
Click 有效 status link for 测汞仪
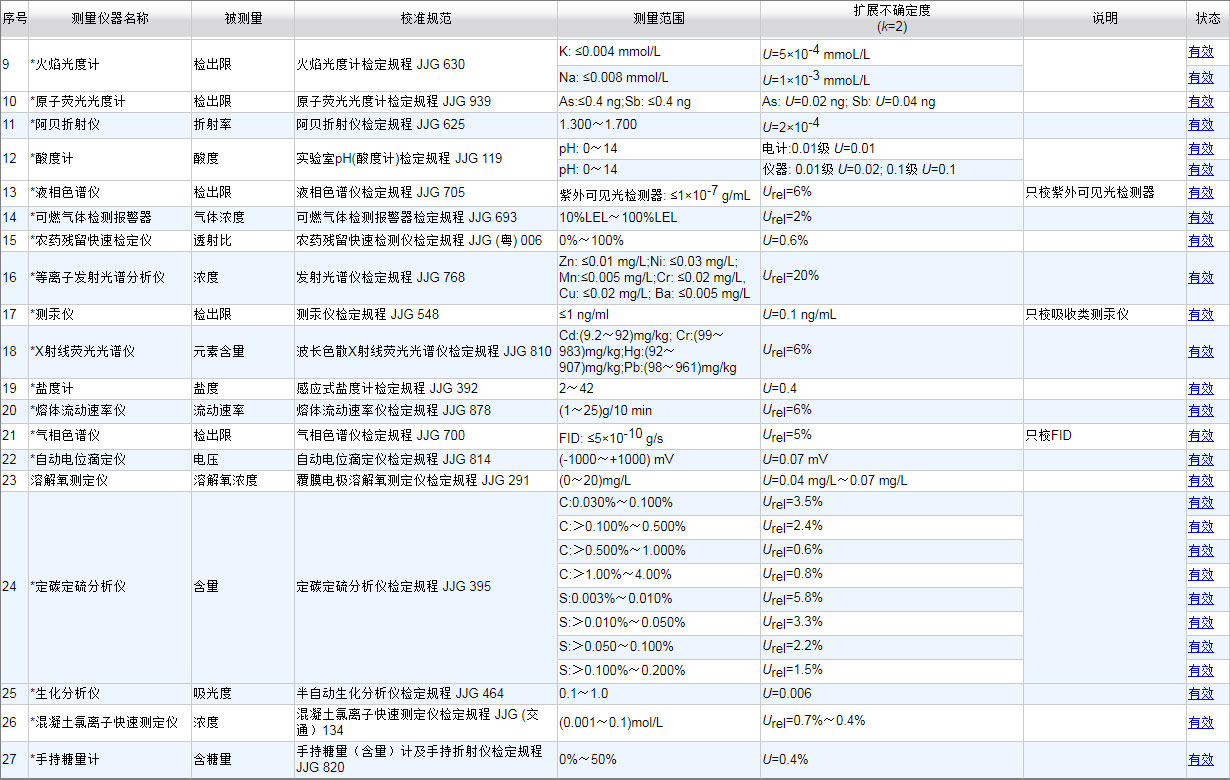point(1201,314)
